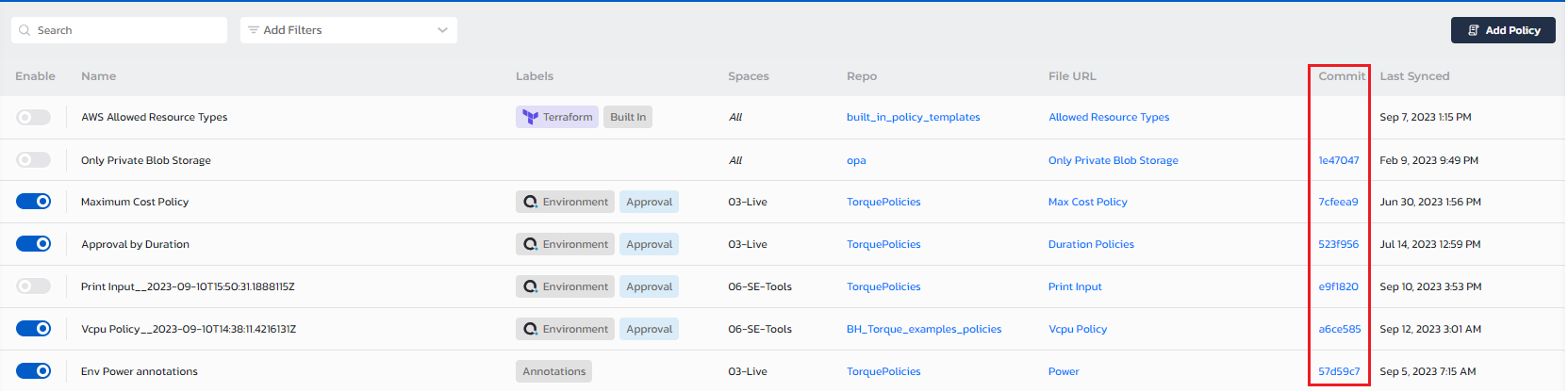The width and height of the screenshot is (1568, 392).
Task: Click the Add Policy button
Action: (x=1503, y=30)
